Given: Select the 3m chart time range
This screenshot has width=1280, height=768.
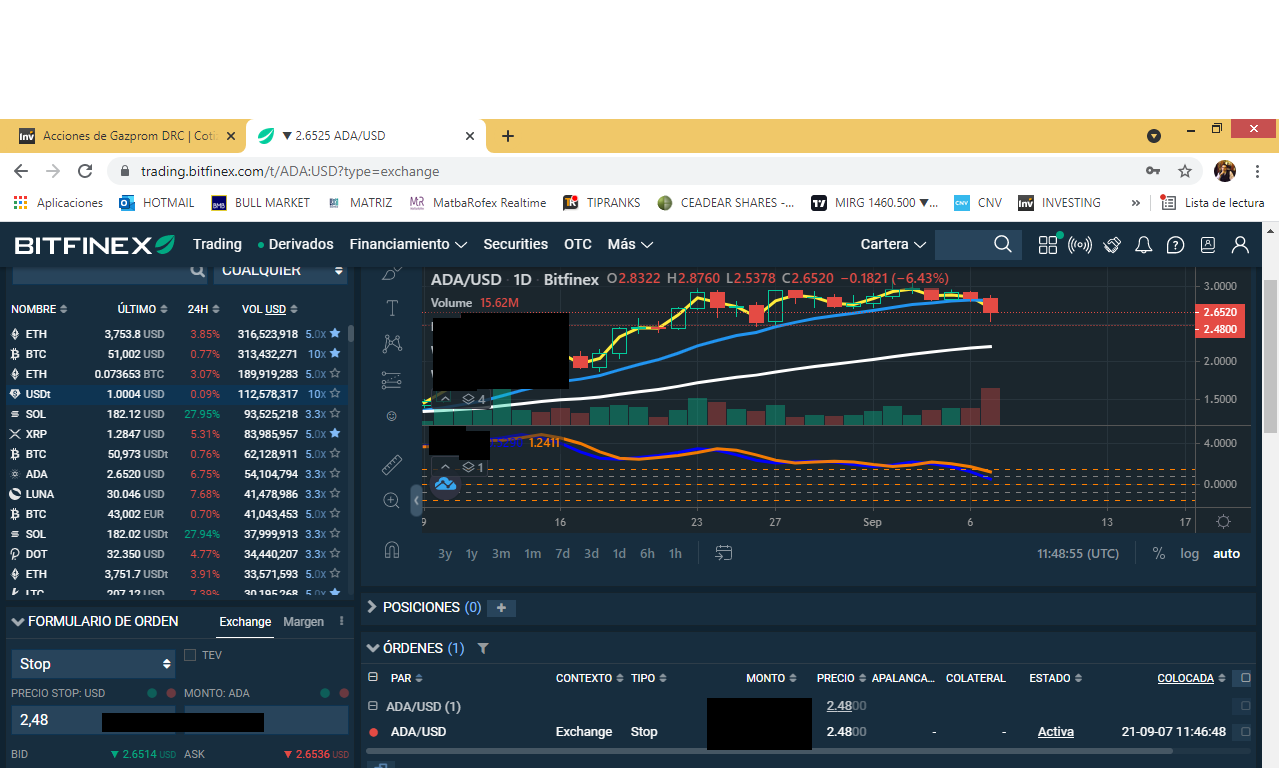Looking at the screenshot, I should click(501, 553).
